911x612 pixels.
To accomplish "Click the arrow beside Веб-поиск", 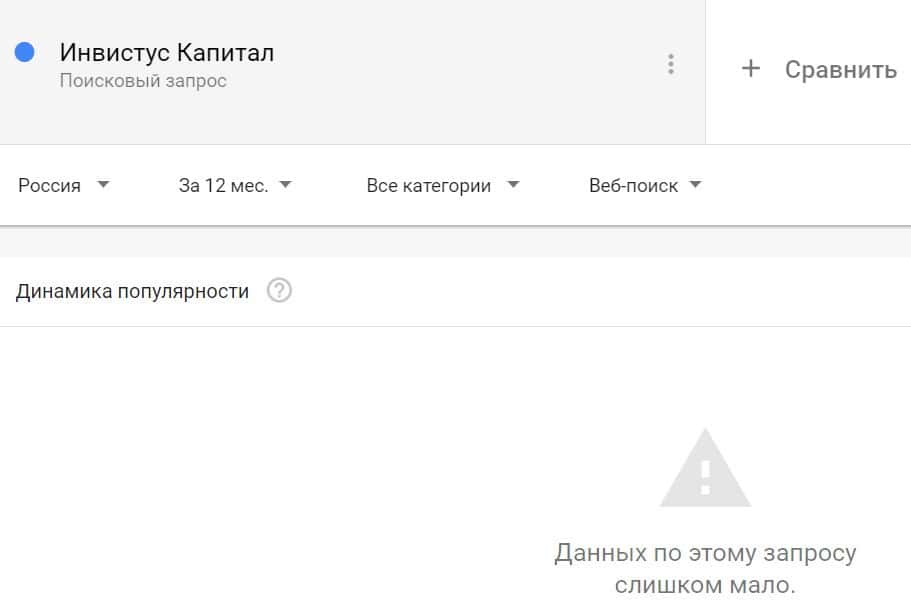I will 696,185.
